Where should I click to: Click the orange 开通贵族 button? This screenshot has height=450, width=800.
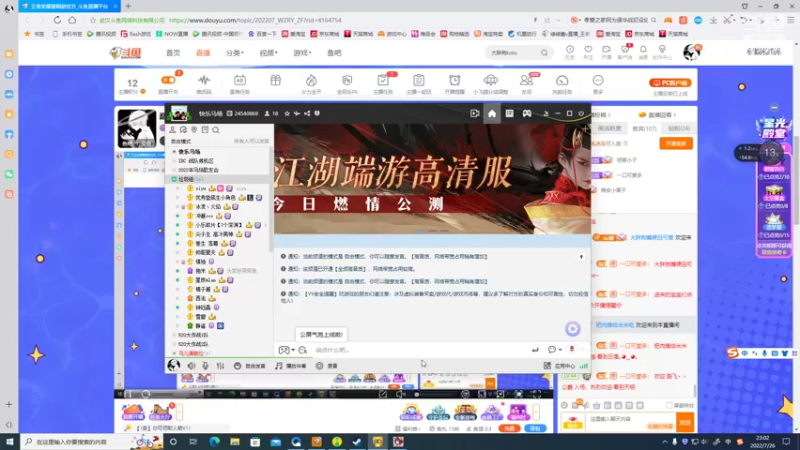coord(676,143)
